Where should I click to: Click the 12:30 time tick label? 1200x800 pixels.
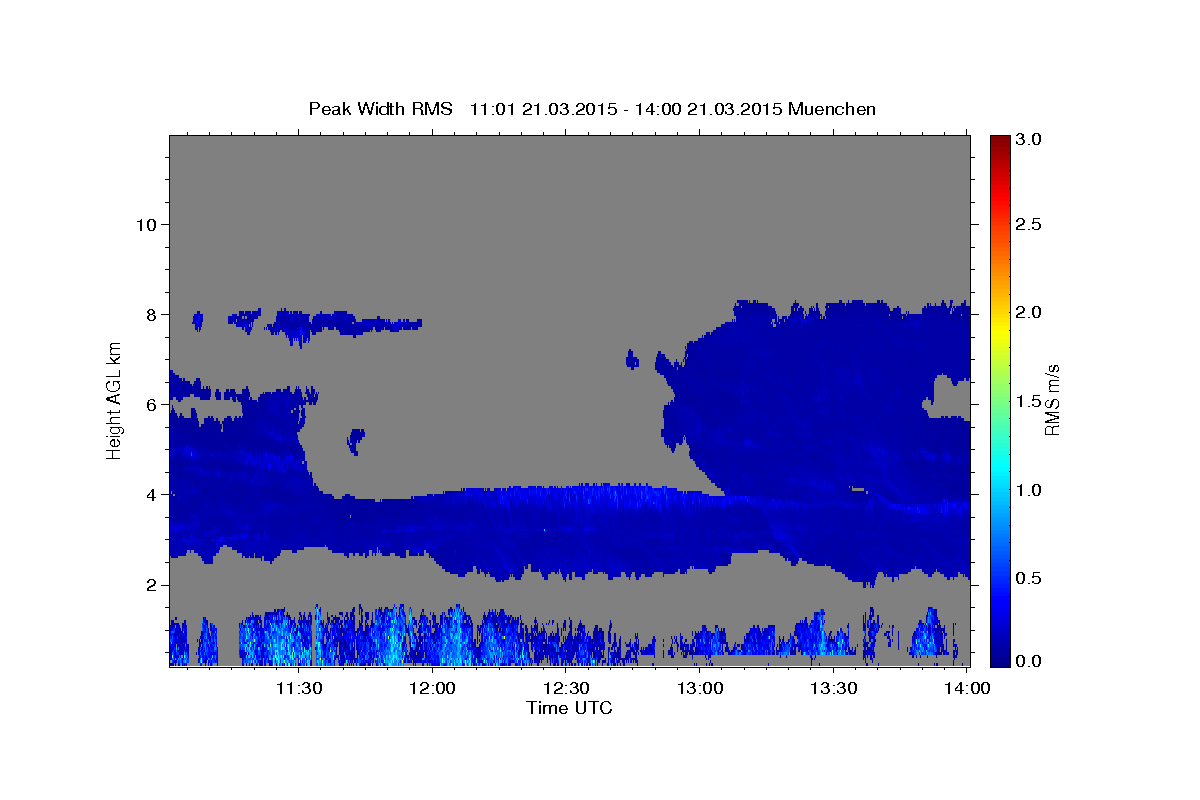click(x=566, y=689)
